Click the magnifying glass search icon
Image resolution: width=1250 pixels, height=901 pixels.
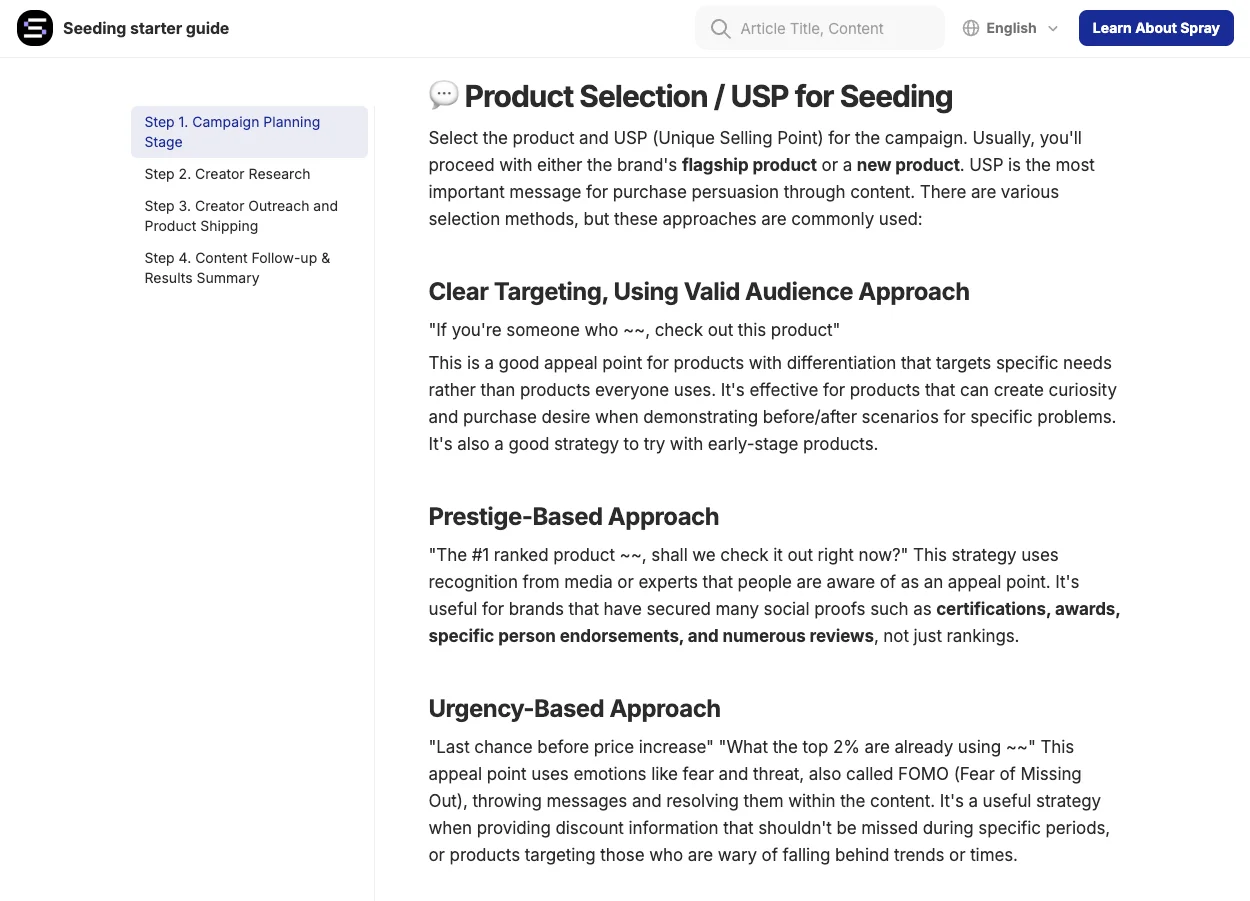tap(720, 29)
